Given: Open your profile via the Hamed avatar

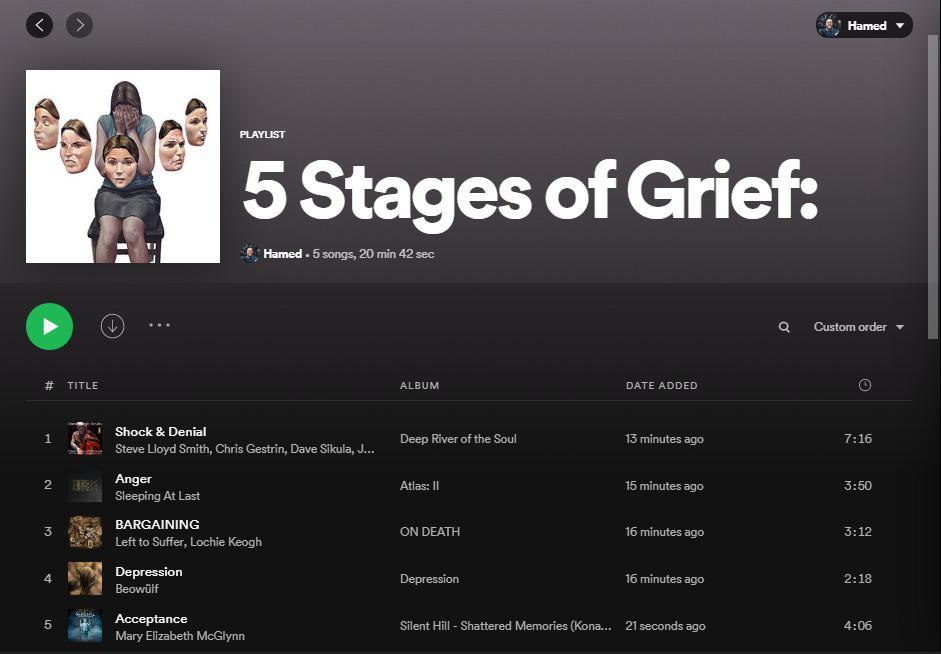Looking at the screenshot, I should (829, 25).
